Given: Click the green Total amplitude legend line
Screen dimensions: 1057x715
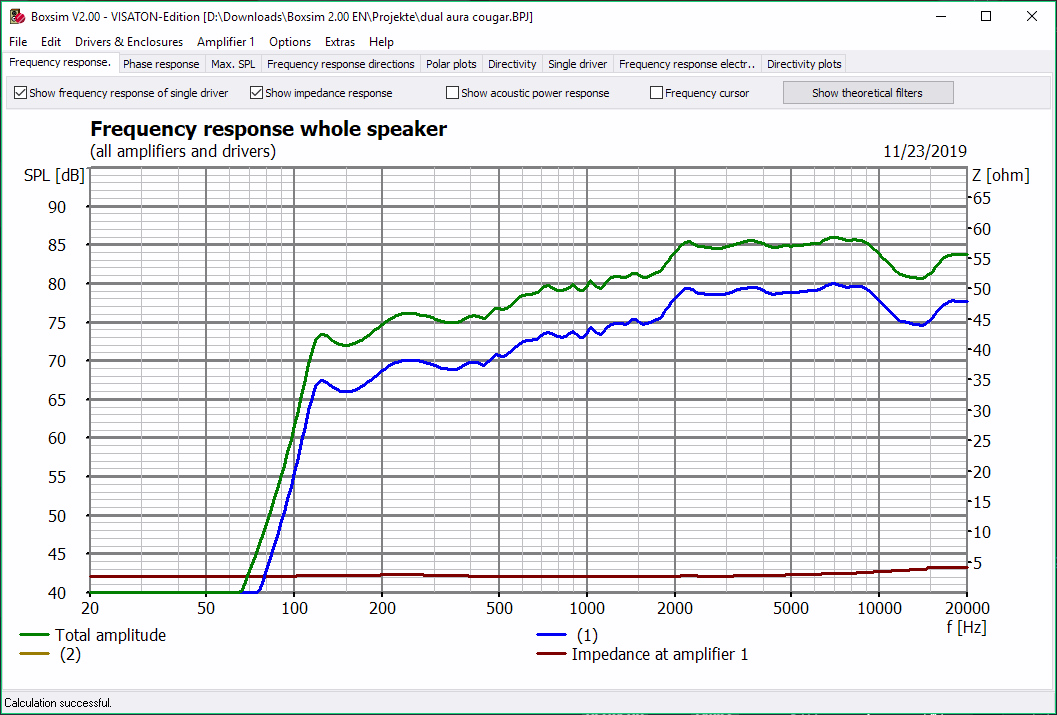Looking at the screenshot, I should click(35, 635).
